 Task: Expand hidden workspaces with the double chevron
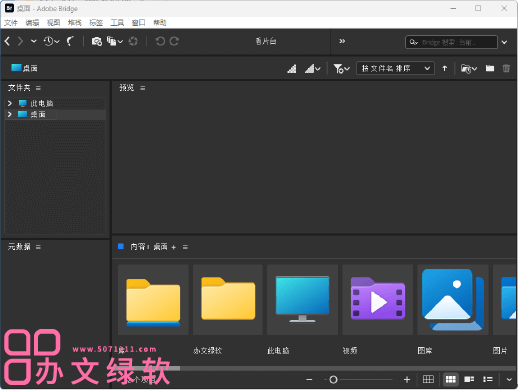coord(342,41)
